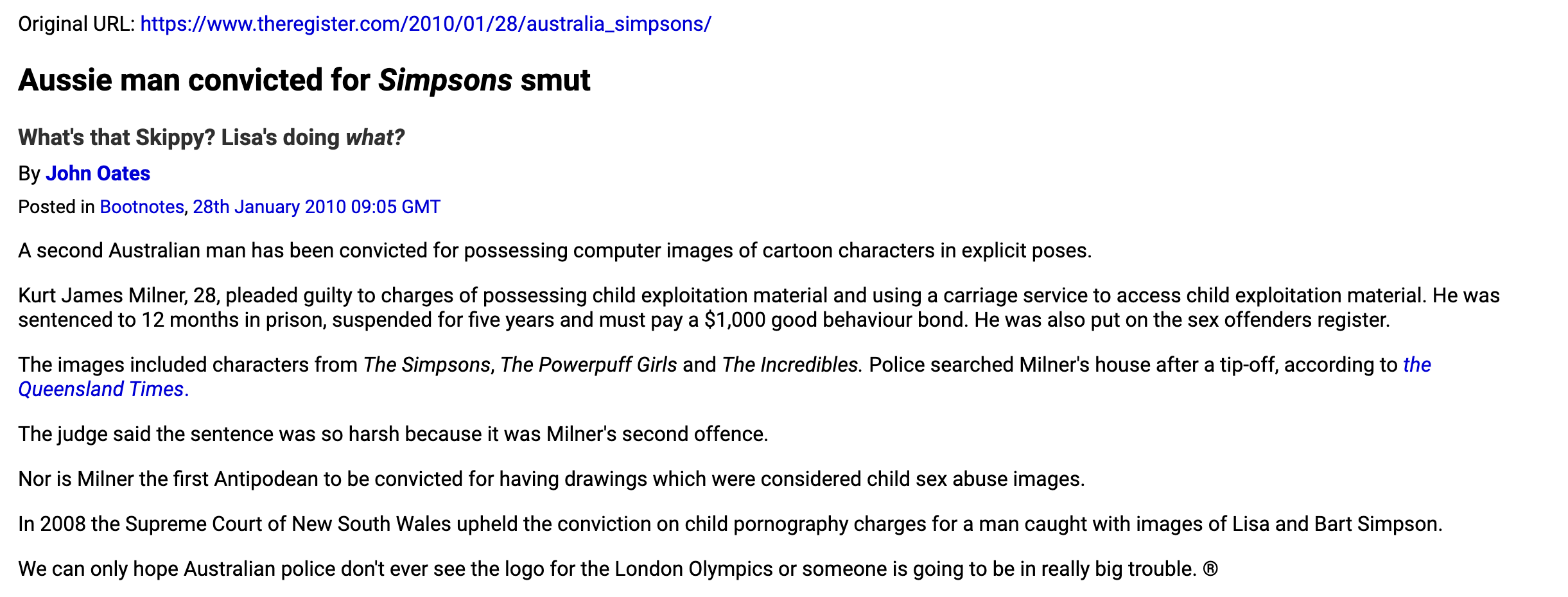Click the italic 'The Powerpuff Girls' text
This screenshot has width=1568, height=597.
pos(589,365)
